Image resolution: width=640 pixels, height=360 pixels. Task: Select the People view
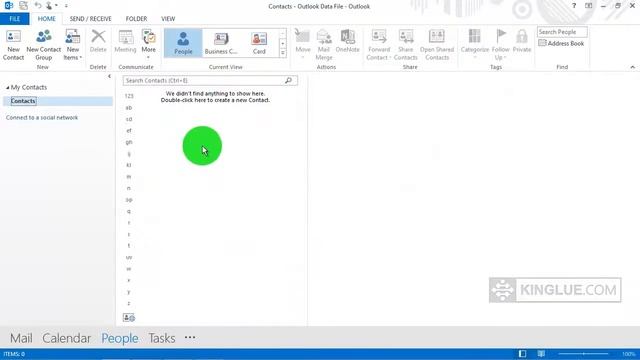click(x=183, y=43)
